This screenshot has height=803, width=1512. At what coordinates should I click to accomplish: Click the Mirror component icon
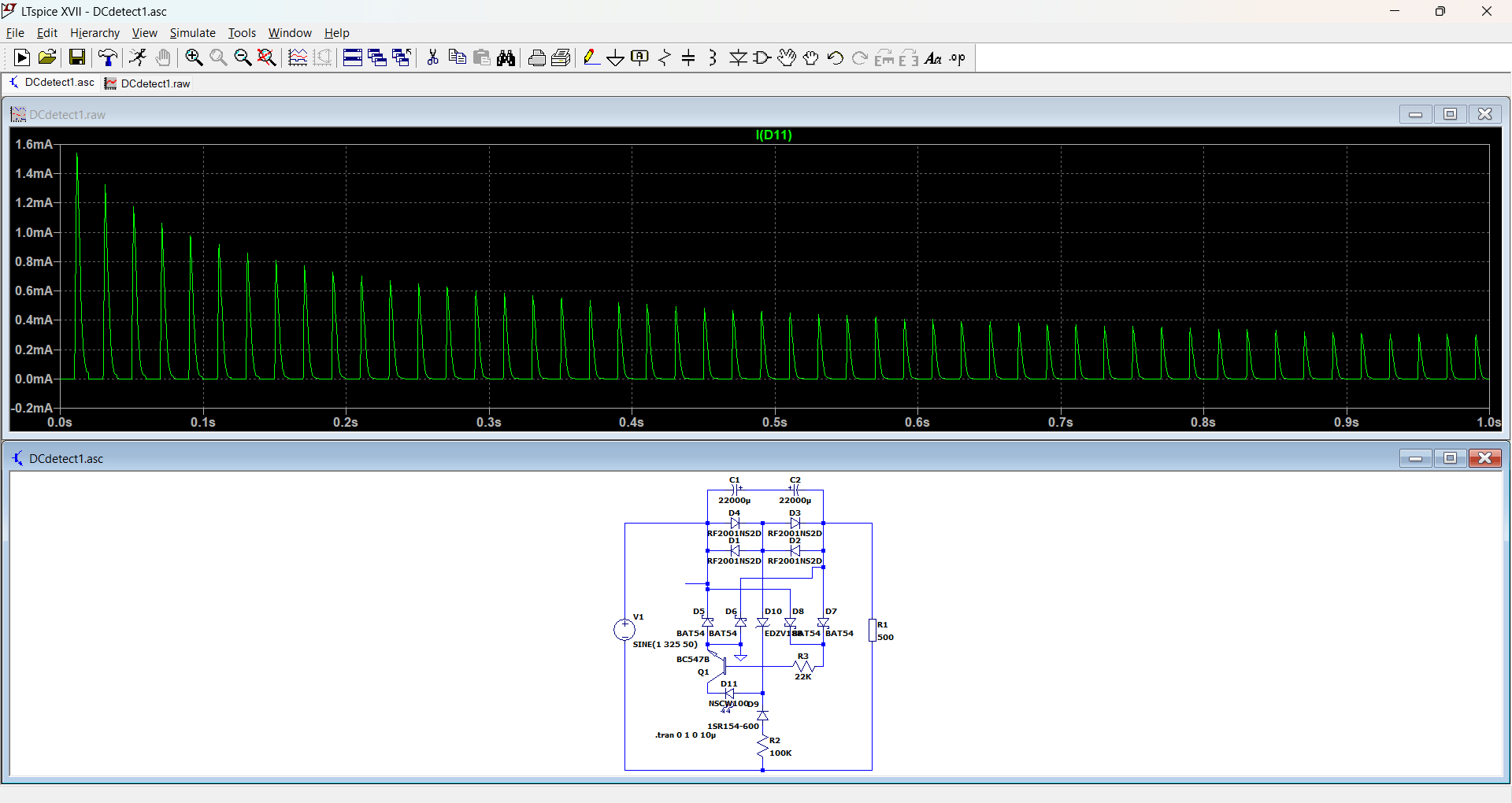click(909, 57)
